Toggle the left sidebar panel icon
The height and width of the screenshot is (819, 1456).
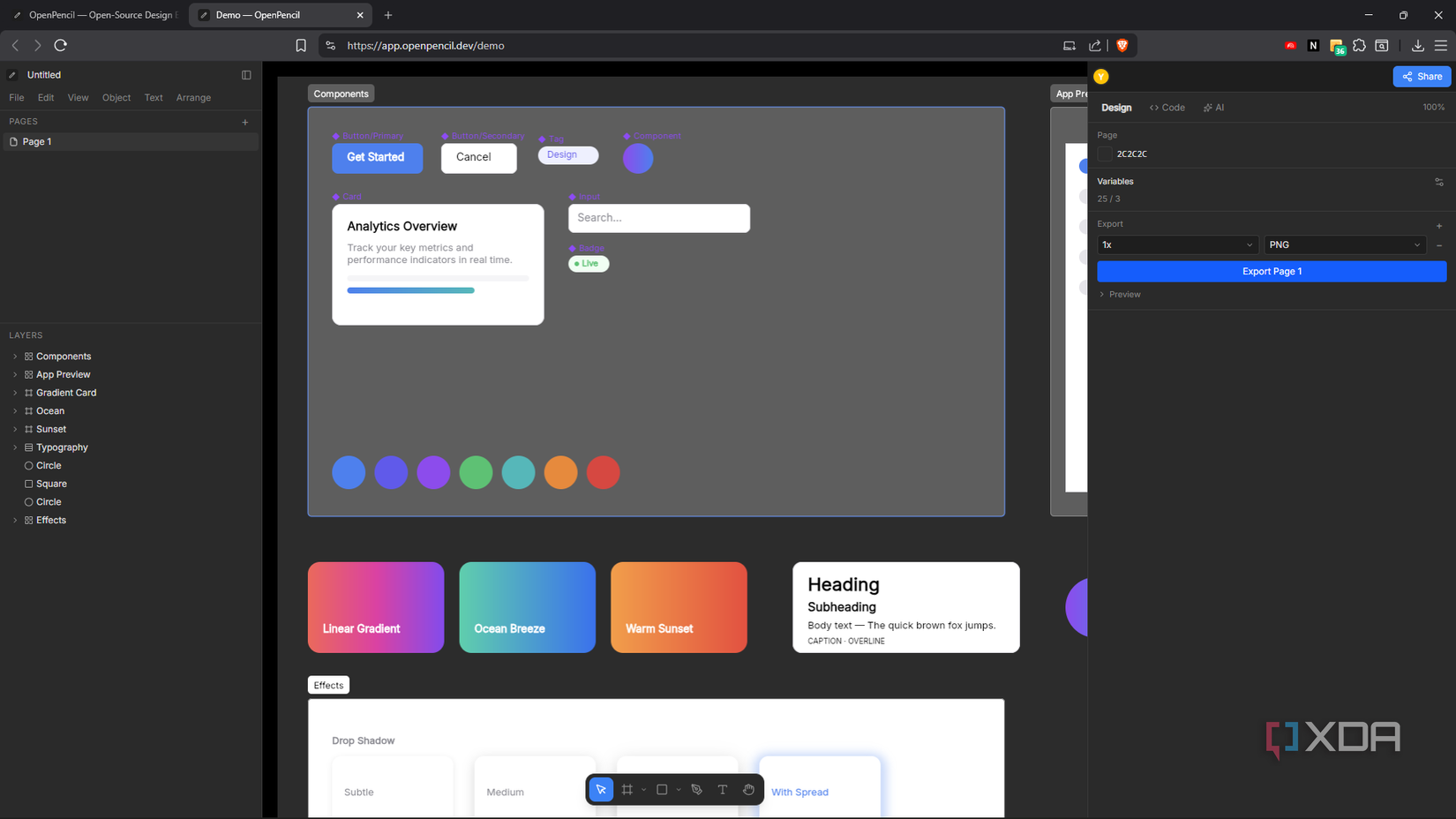pyautogui.click(x=246, y=75)
